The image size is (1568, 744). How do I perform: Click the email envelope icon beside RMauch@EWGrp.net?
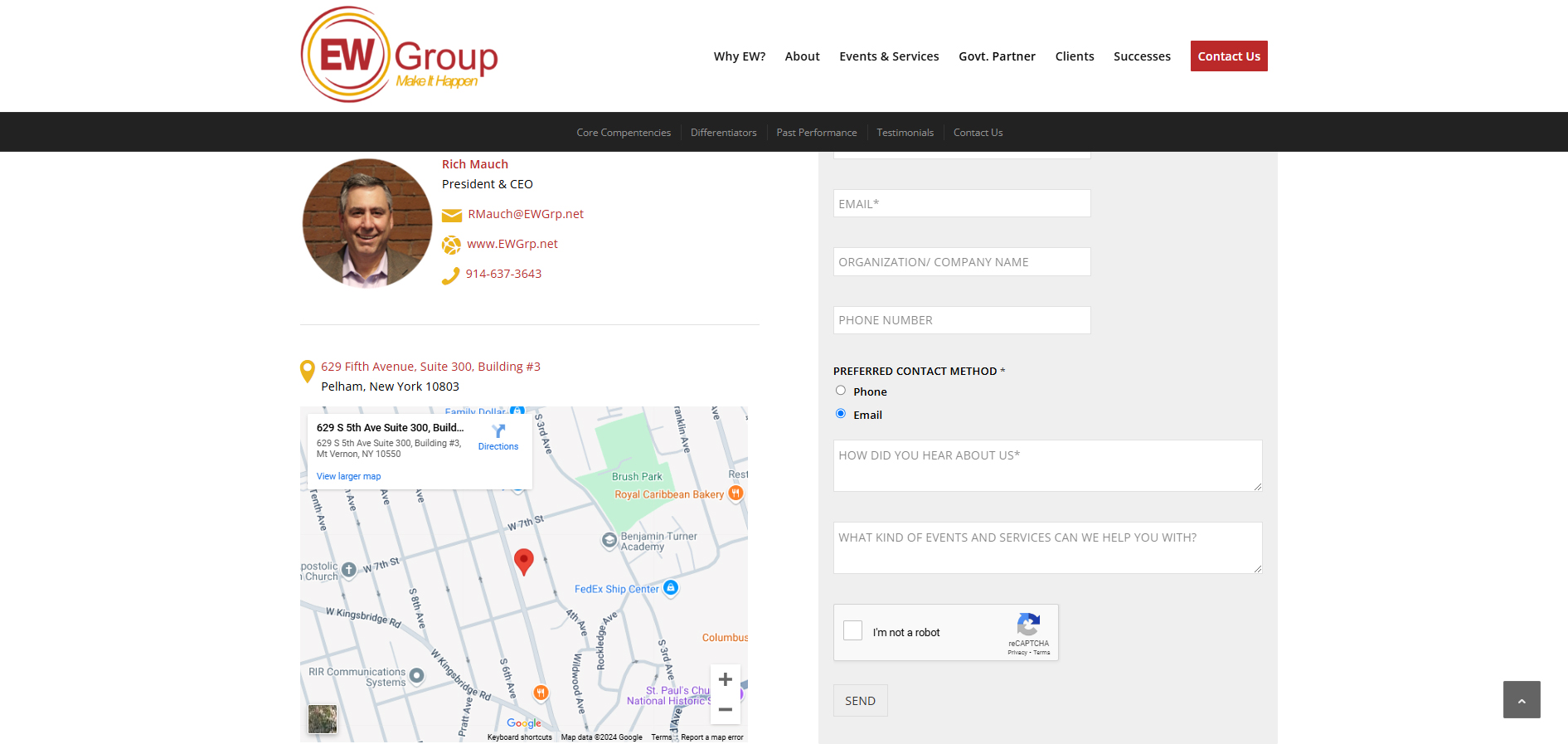[452, 216]
